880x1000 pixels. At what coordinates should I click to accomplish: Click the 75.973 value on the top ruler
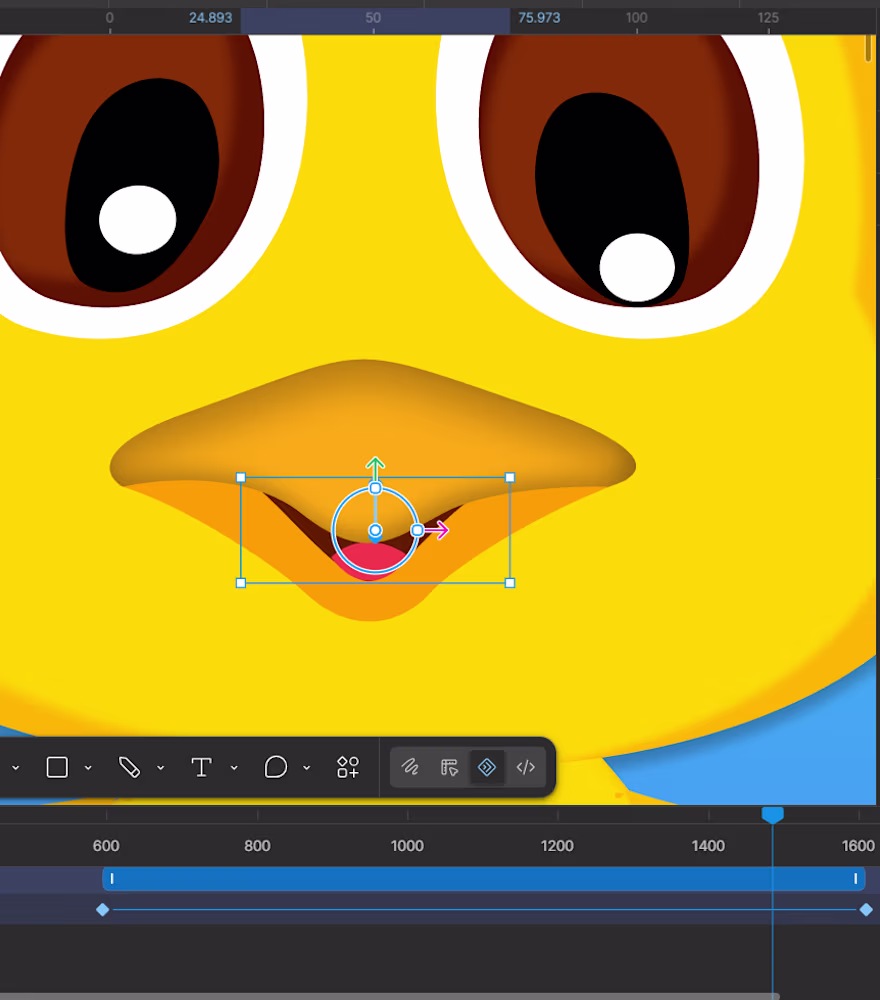coord(539,18)
